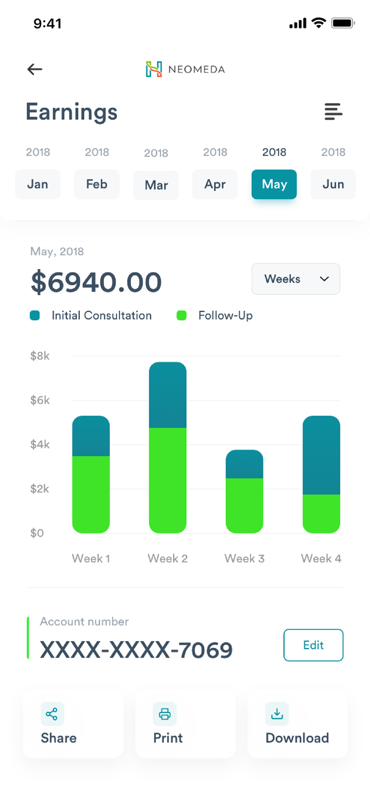The image size is (370, 800).
Task: Click the Share icon
Action: pyautogui.click(x=52, y=714)
